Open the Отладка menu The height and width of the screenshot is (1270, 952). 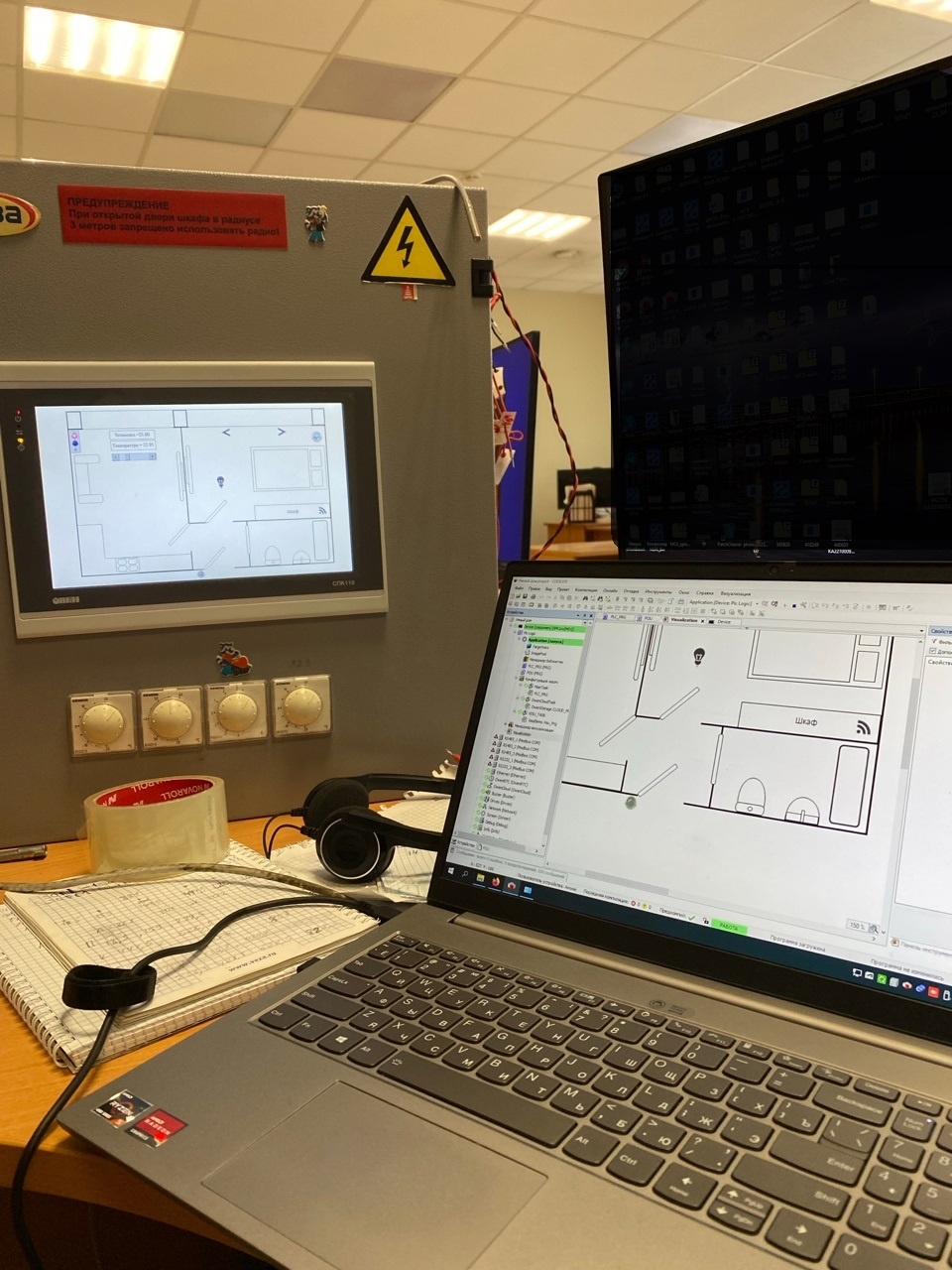[x=631, y=591]
